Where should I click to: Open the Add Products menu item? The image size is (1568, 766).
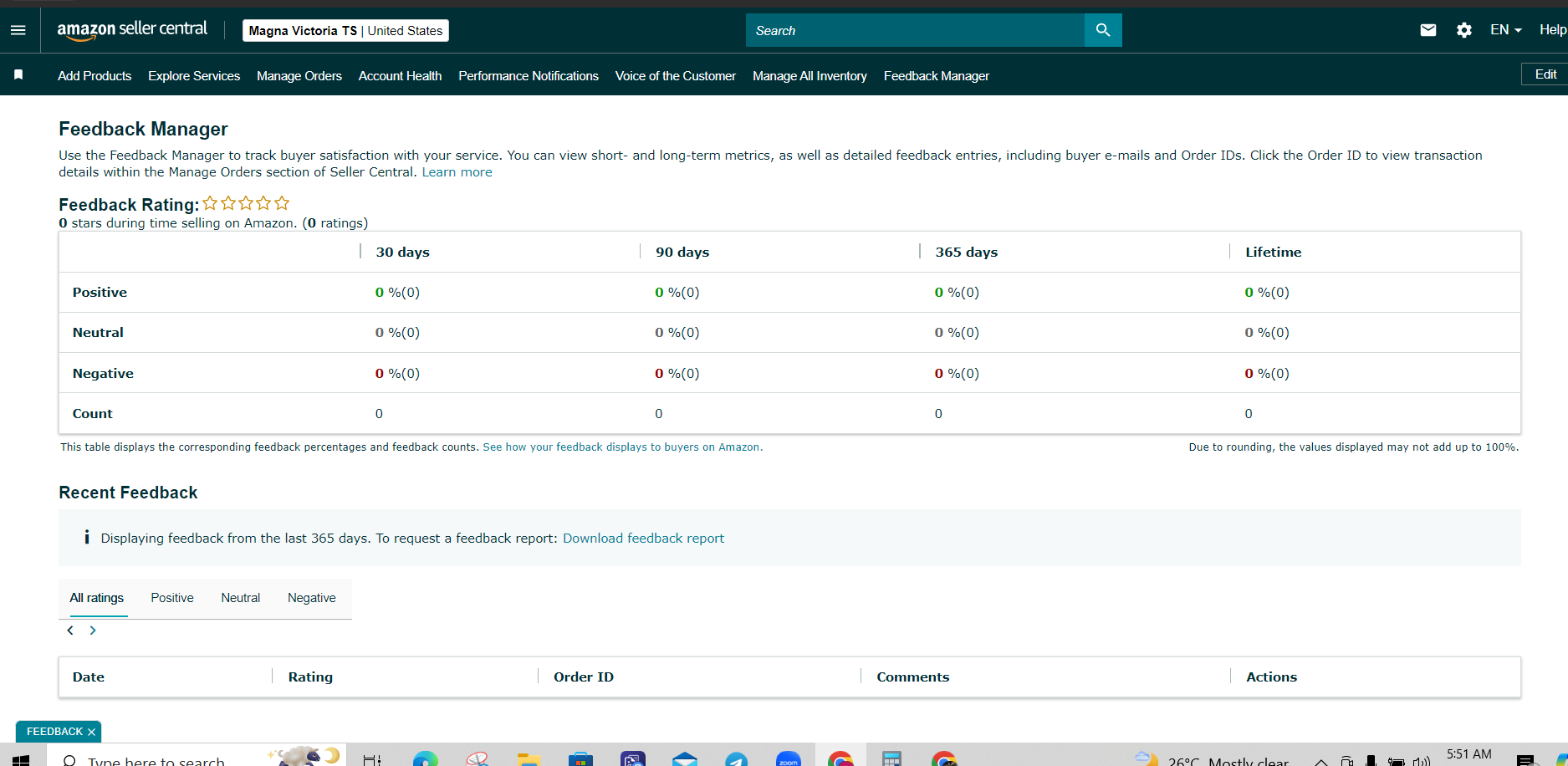click(94, 75)
